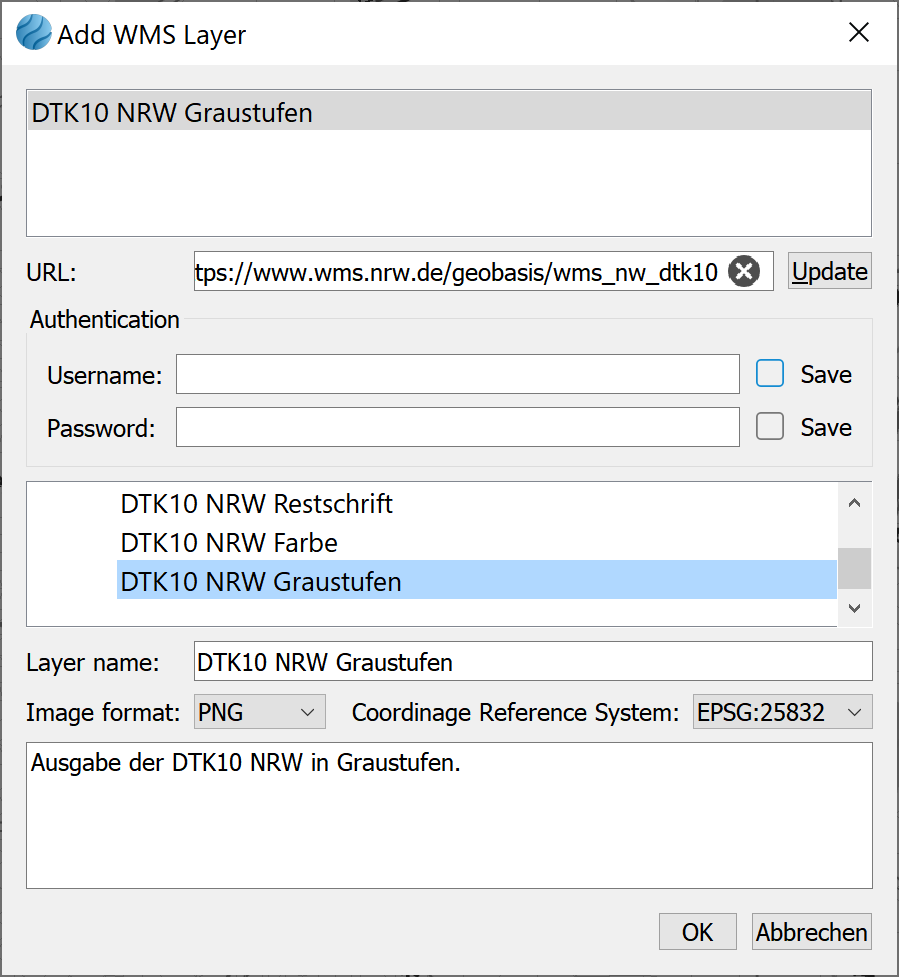This screenshot has height=977, width=899.
Task: Click the Layer name text field
Action: (x=532, y=662)
